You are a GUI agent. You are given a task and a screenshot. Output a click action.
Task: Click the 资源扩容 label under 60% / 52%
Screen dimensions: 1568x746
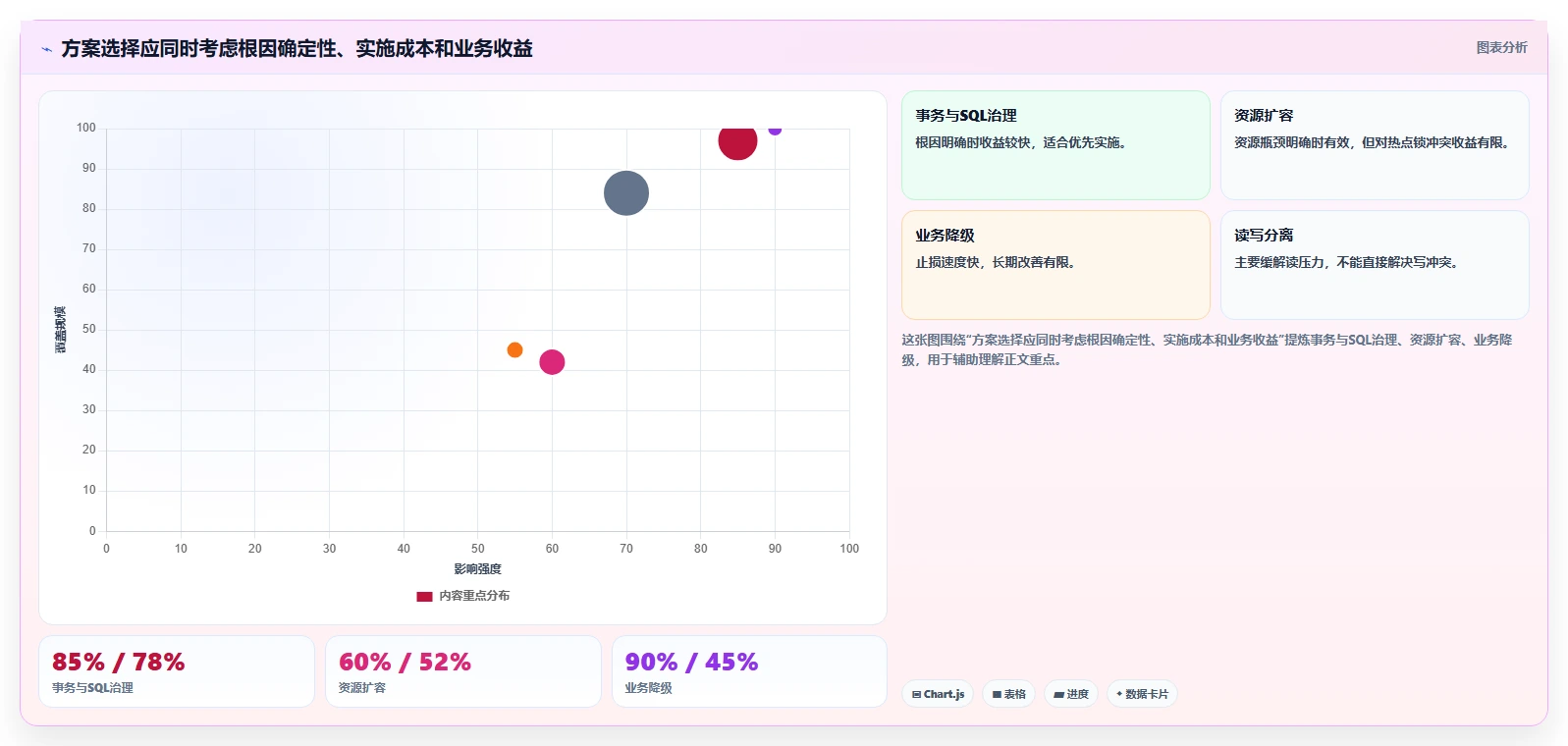[x=362, y=688]
